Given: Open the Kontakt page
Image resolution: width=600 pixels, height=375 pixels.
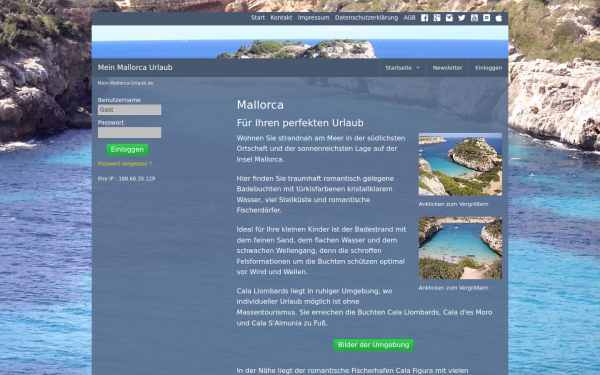Looking at the screenshot, I should click(x=281, y=18).
